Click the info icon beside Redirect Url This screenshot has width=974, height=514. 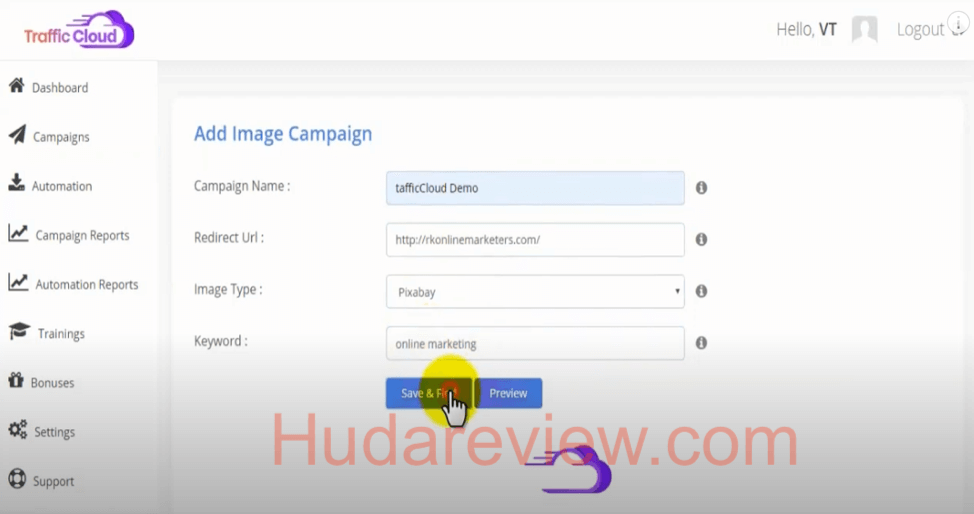pyautogui.click(x=701, y=239)
